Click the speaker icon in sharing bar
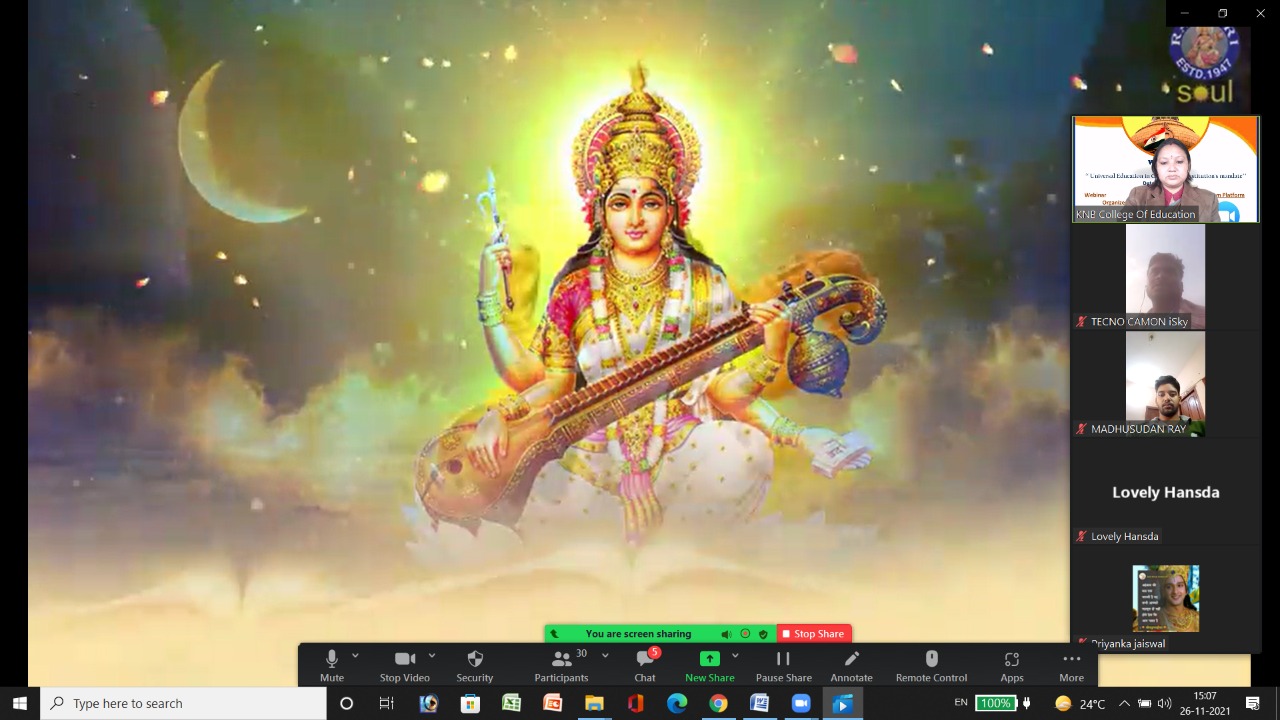Image resolution: width=1280 pixels, height=720 pixels. click(x=726, y=634)
